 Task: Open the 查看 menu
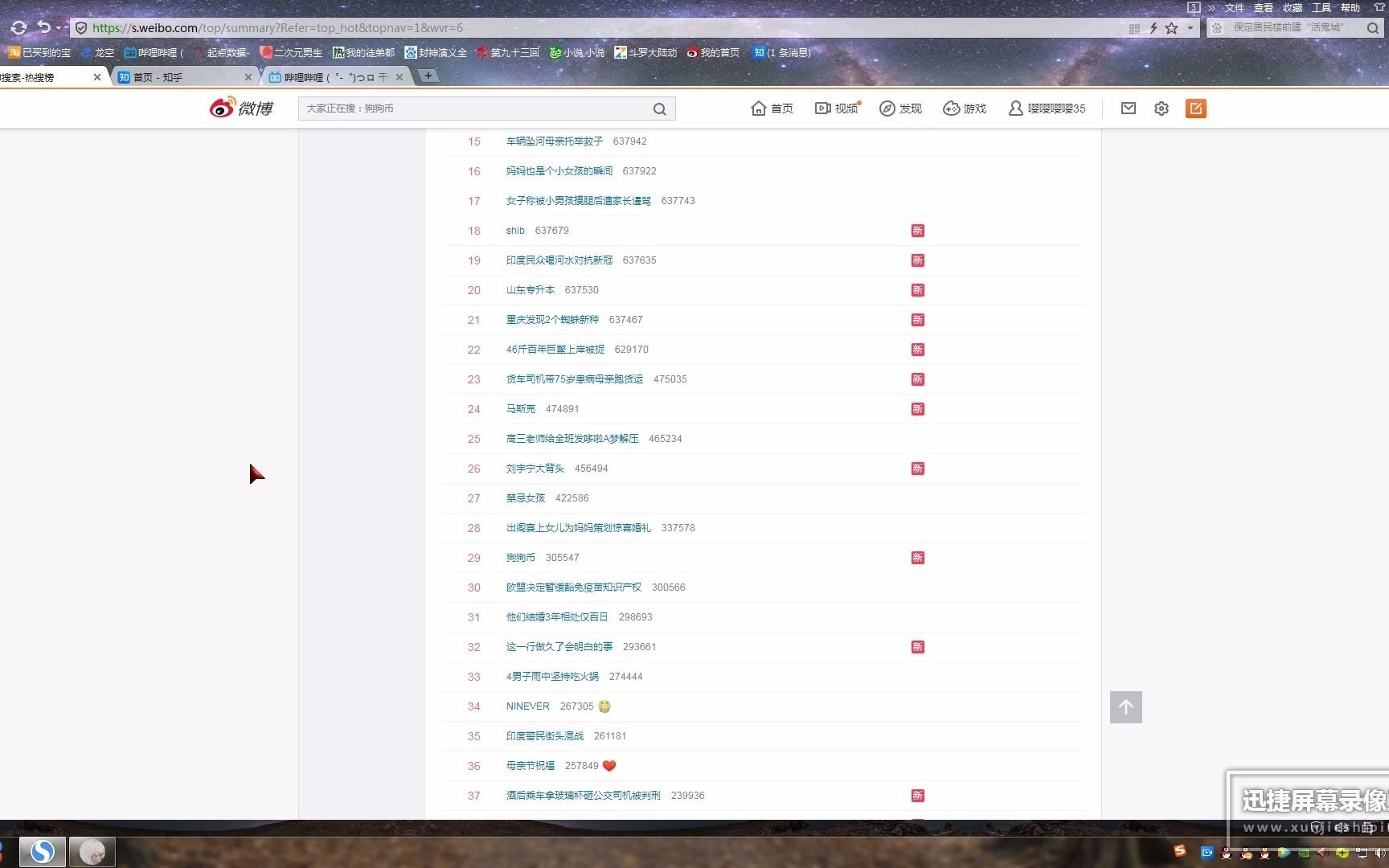(x=1264, y=8)
